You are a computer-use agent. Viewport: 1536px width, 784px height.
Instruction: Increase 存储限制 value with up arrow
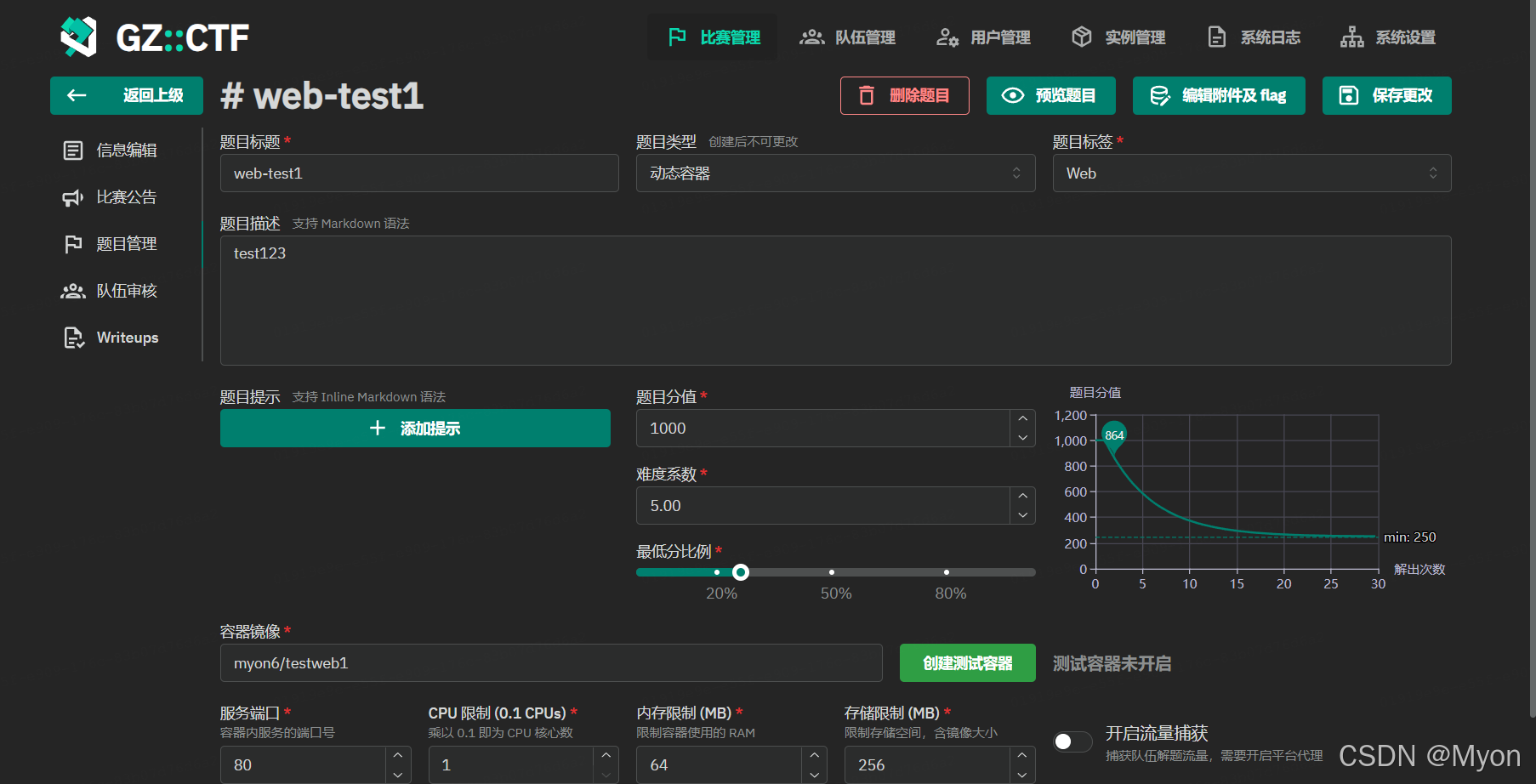[1022, 755]
